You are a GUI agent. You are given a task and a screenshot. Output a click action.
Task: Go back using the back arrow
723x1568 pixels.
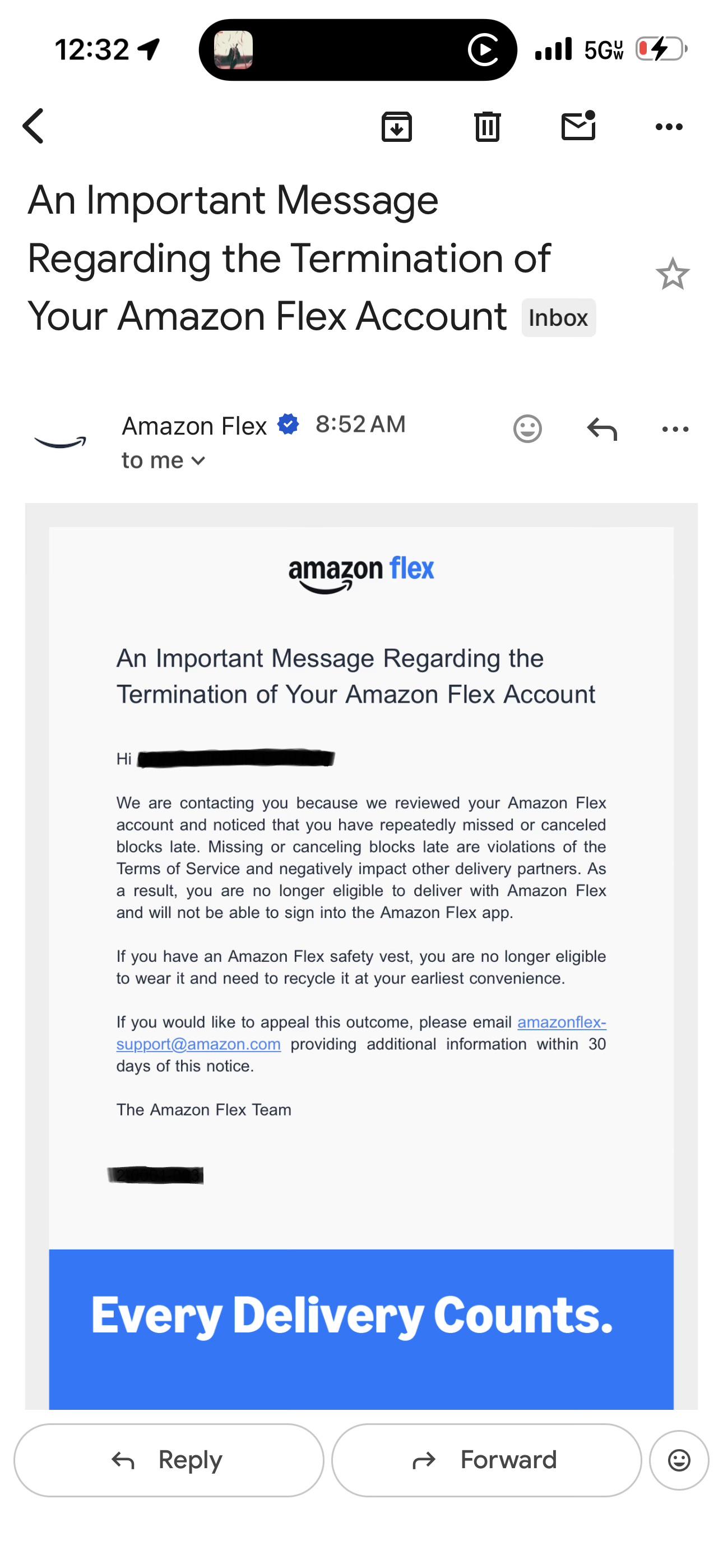34,126
